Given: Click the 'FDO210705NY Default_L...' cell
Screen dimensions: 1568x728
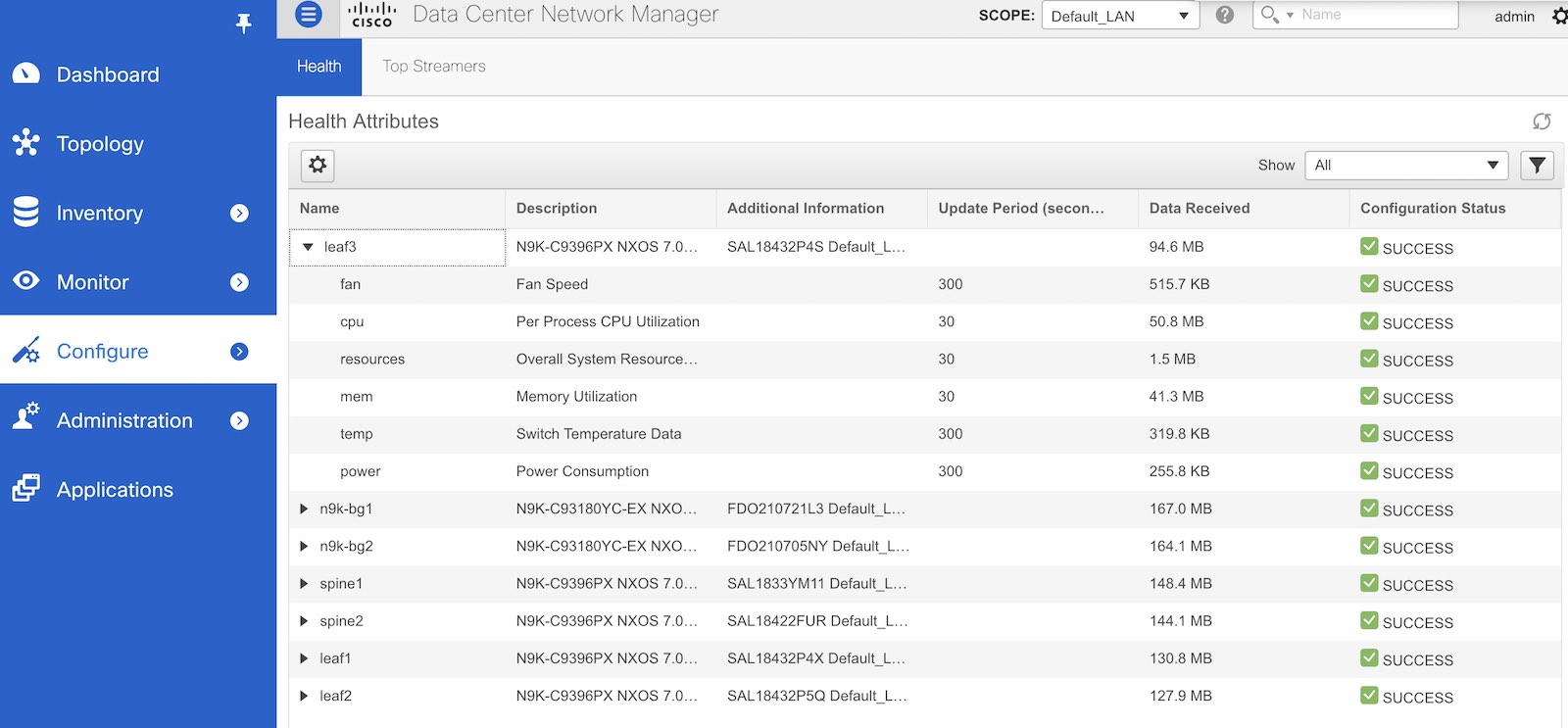Looking at the screenshot, I should pos(818,546).
